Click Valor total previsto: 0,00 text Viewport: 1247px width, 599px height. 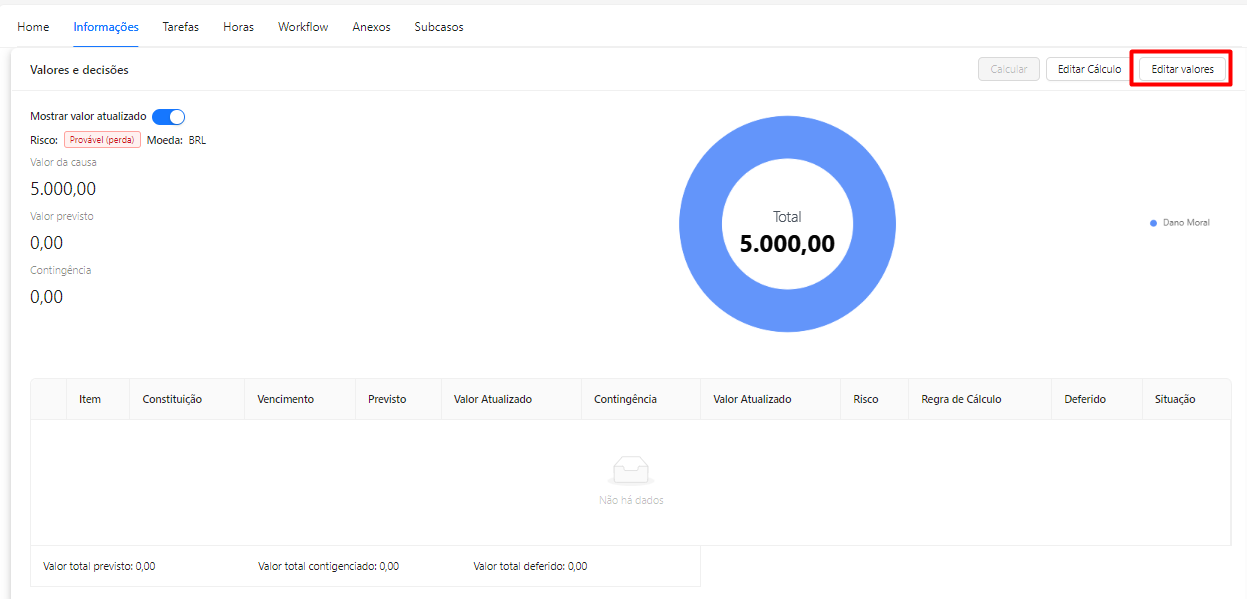coord(99,566)
